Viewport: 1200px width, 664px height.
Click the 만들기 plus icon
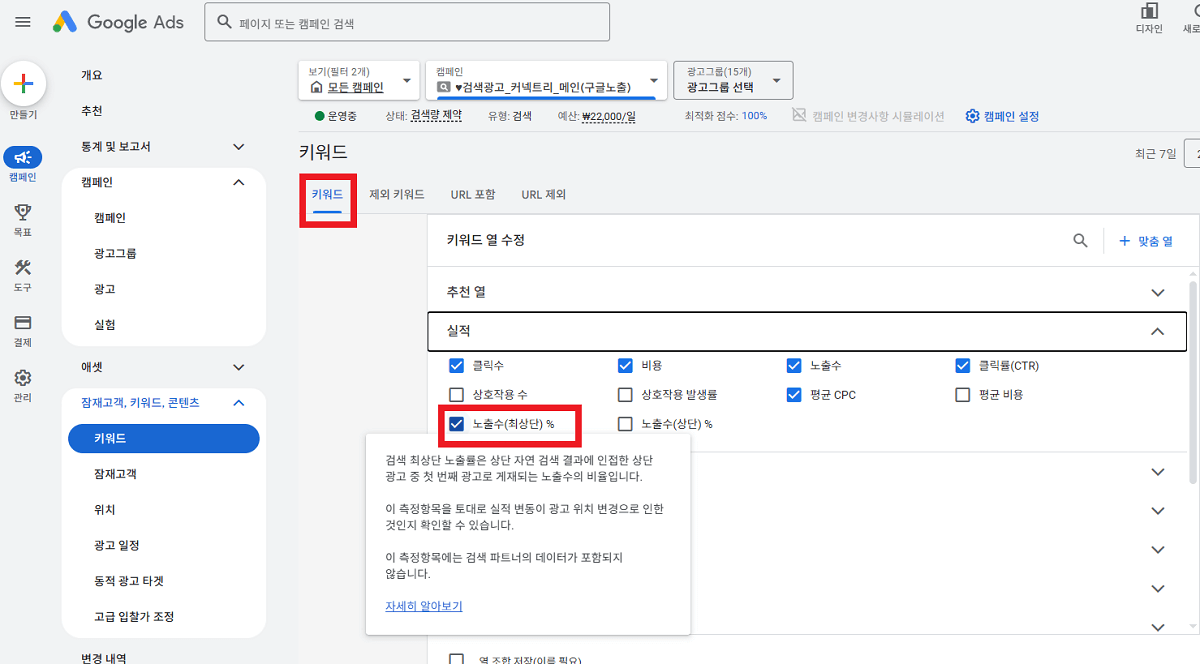tap(23, 85)
